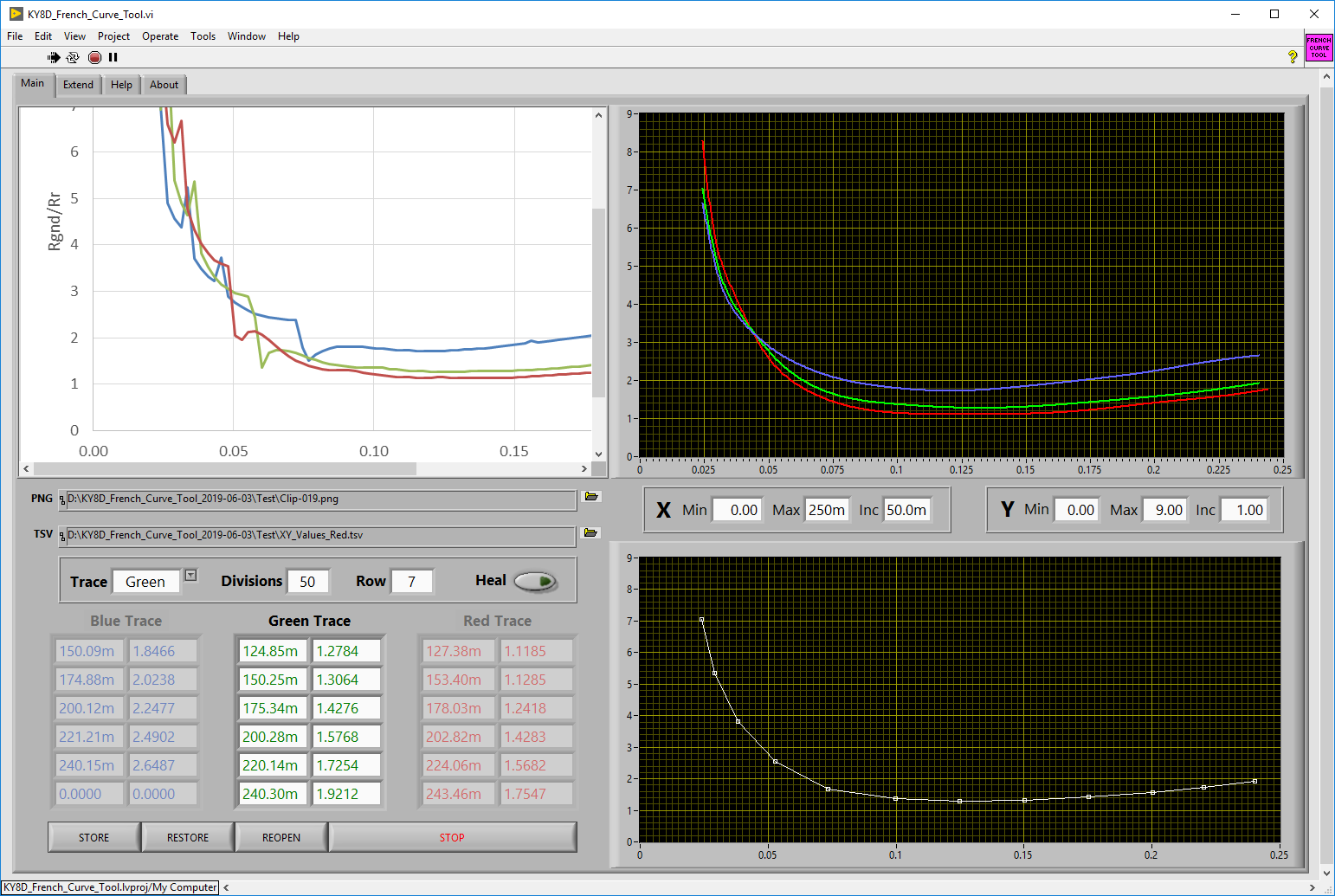Click the Y Max field showing 9.00
Viewport: 1335px width, 896px height.
(1165, 510)
